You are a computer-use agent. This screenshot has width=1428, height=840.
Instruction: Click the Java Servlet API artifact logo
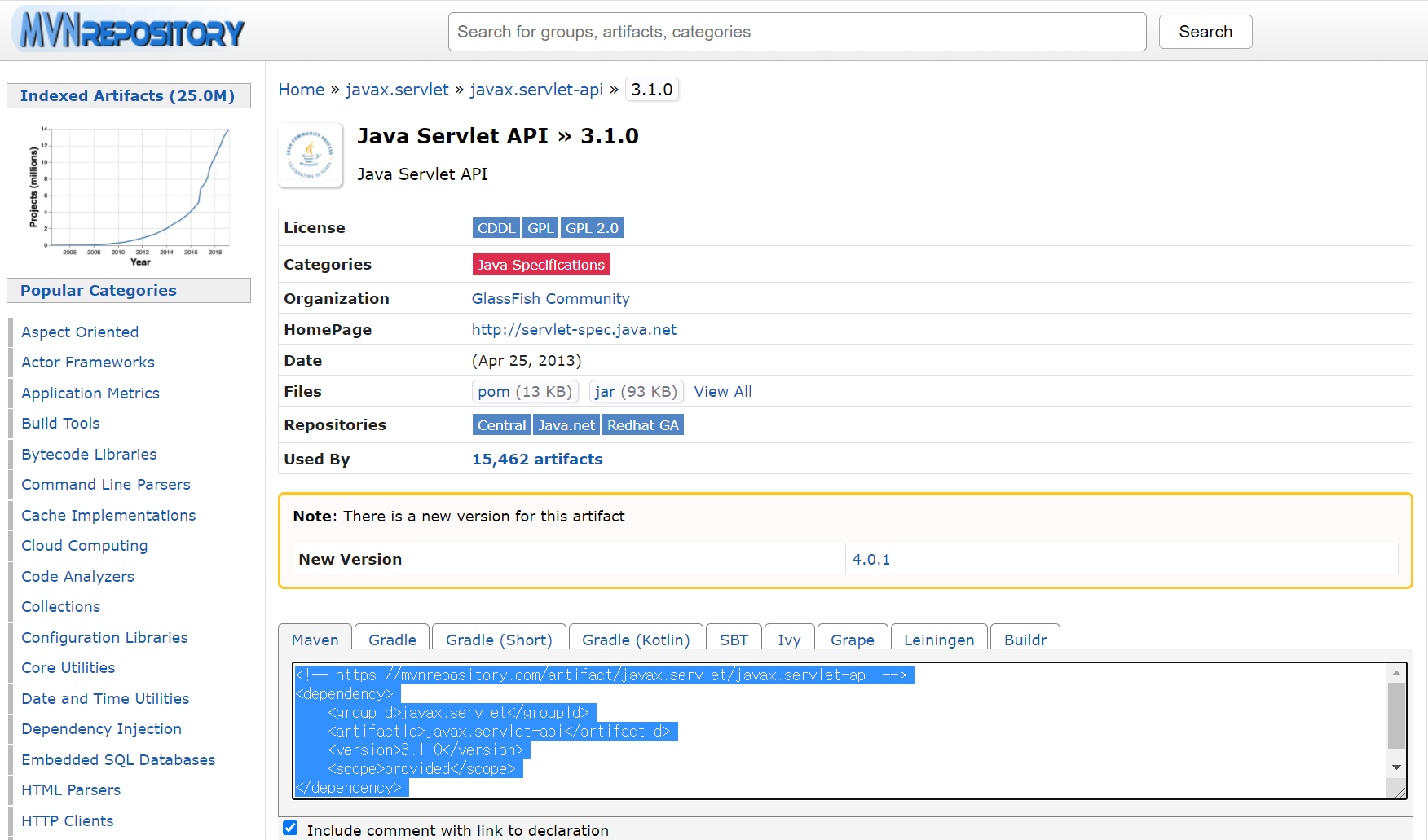311,155
